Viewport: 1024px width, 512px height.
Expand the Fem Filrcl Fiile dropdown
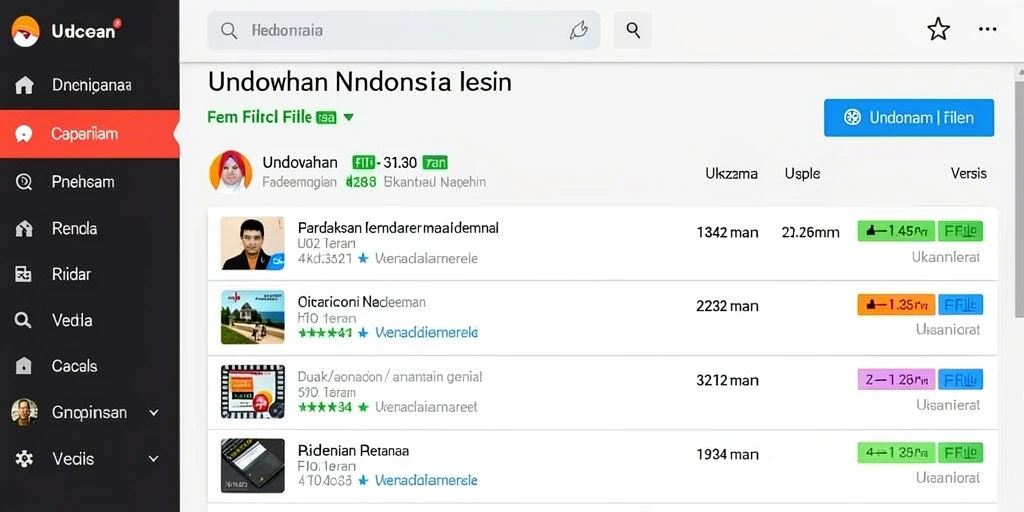point(348,118)
